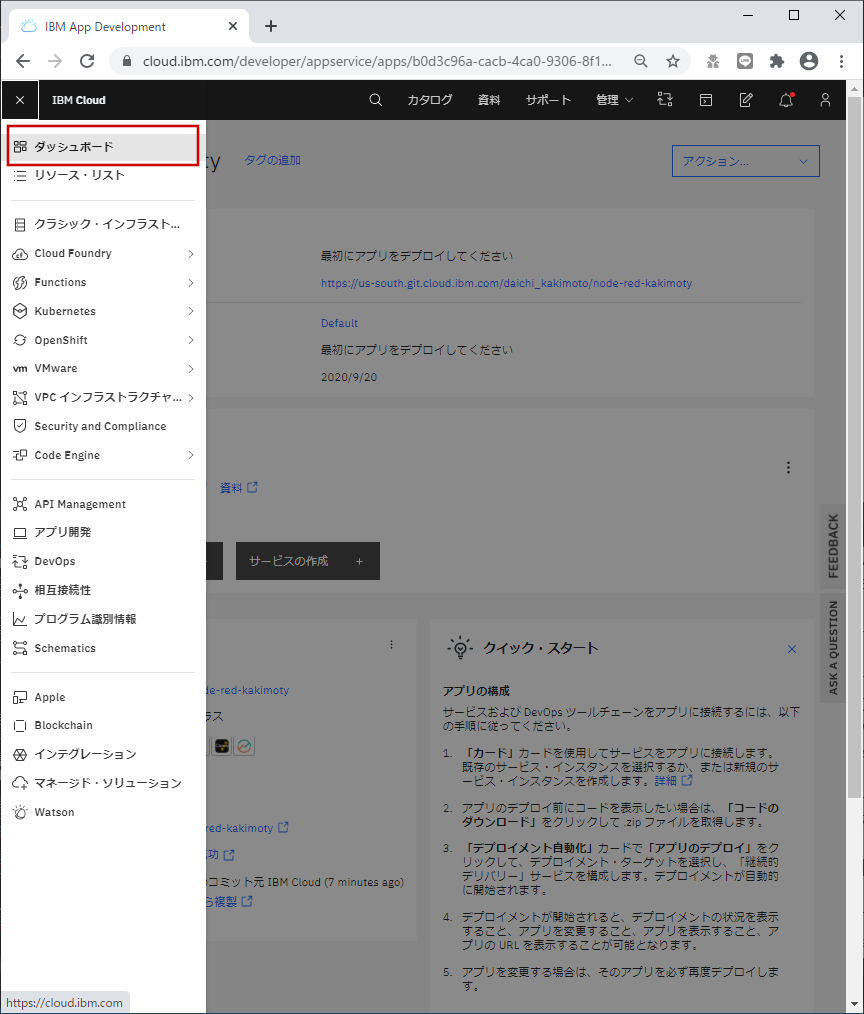The image size is (864, 1014).
Task: Click the Functions icon in sidebar
Action: 20,283
